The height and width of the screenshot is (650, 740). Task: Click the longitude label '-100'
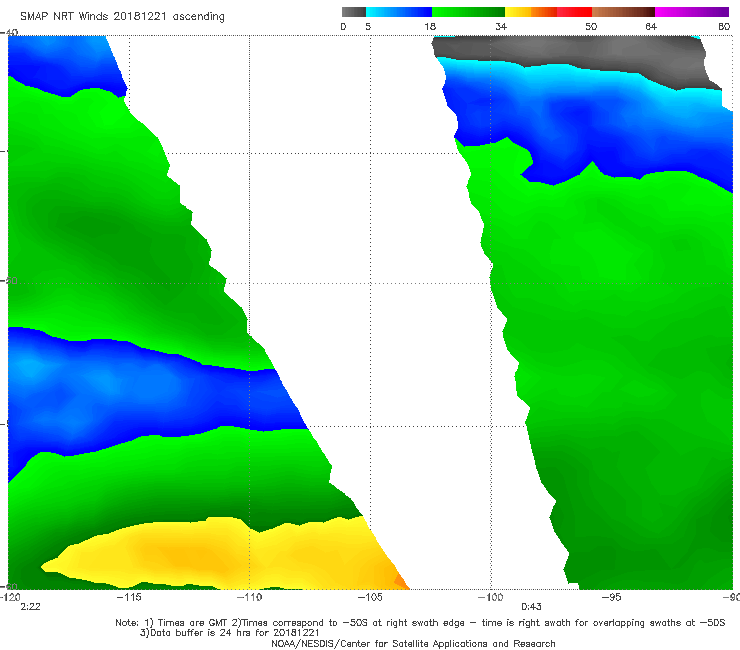[x=490, y=598]
